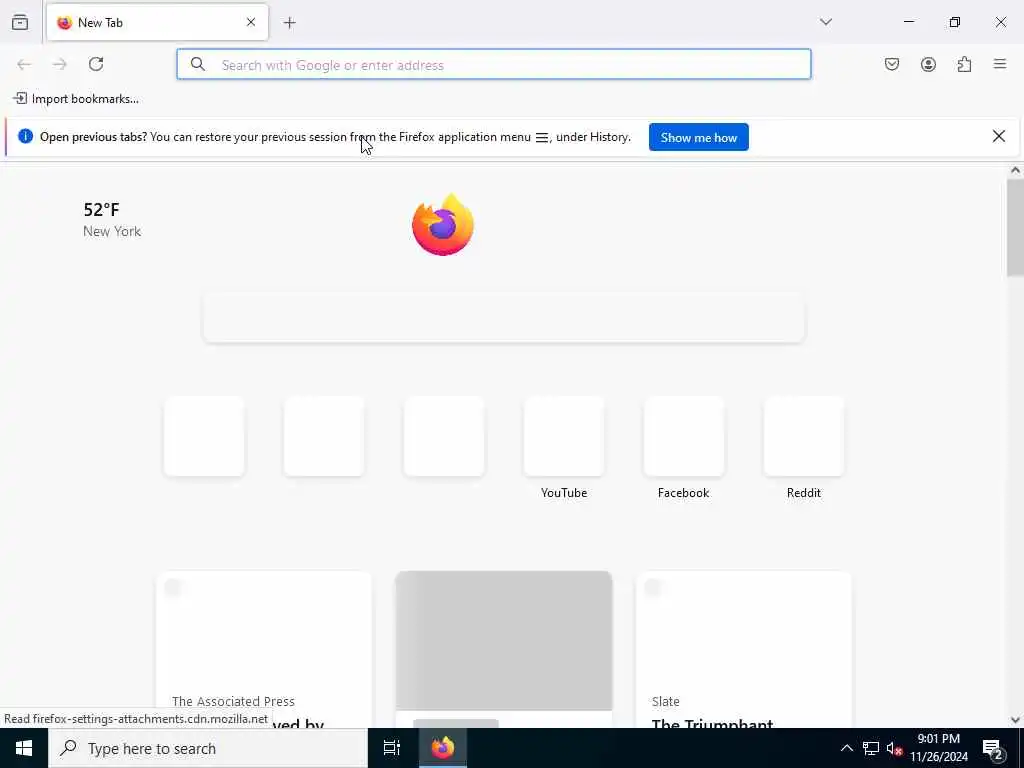Reload the current page
The image size is (1024, 768).
96,64
